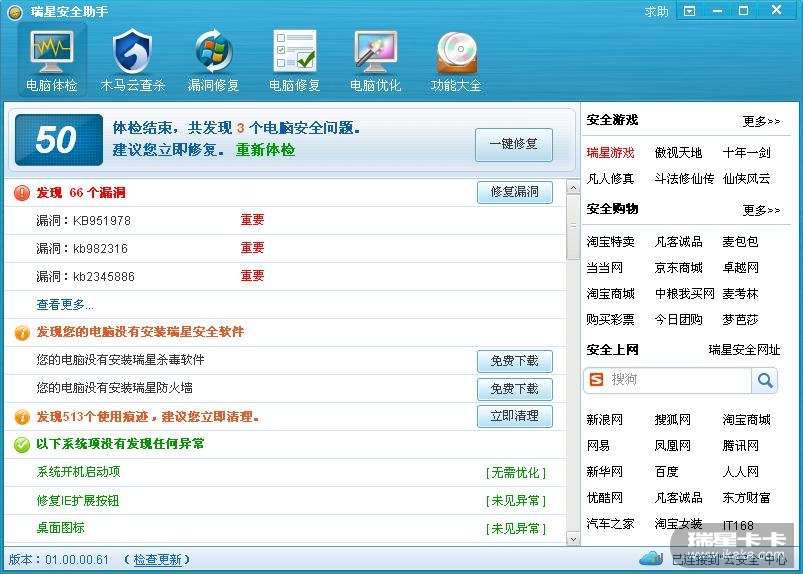Open the 东方财富 site link
Viewport: 803px width, 574px height.
point(747,498)
